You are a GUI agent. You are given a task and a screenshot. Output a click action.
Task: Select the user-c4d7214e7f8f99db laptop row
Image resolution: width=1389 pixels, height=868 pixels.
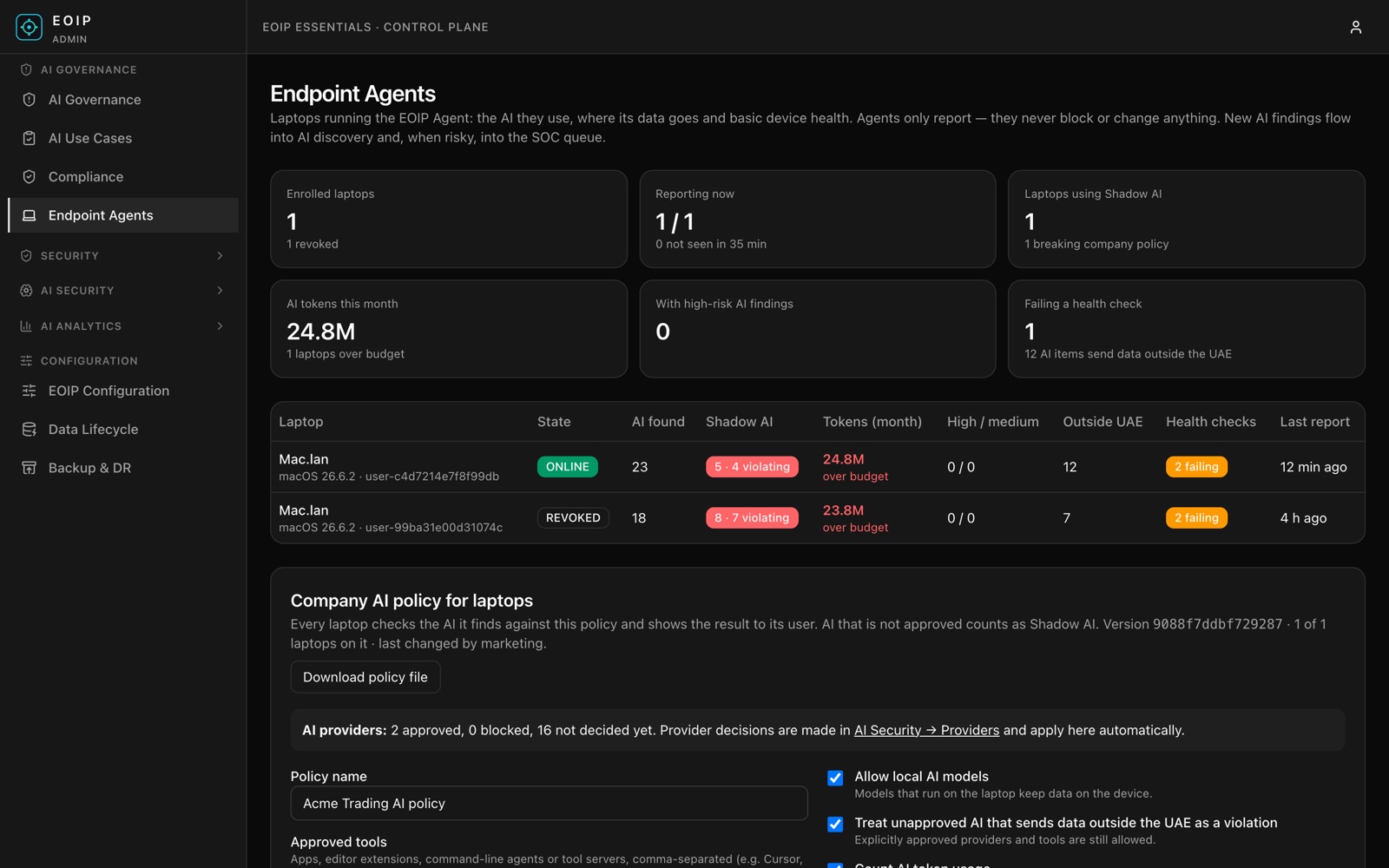point(817,467)
